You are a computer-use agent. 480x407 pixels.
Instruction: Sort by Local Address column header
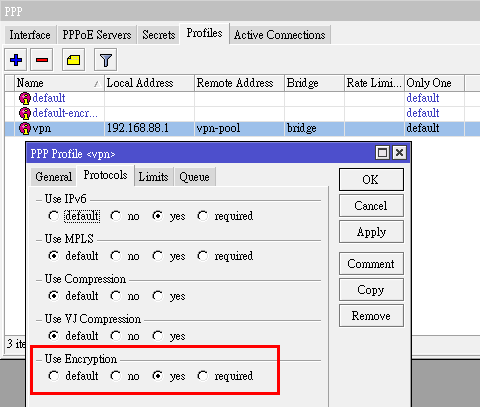click(x=149, y=83)
